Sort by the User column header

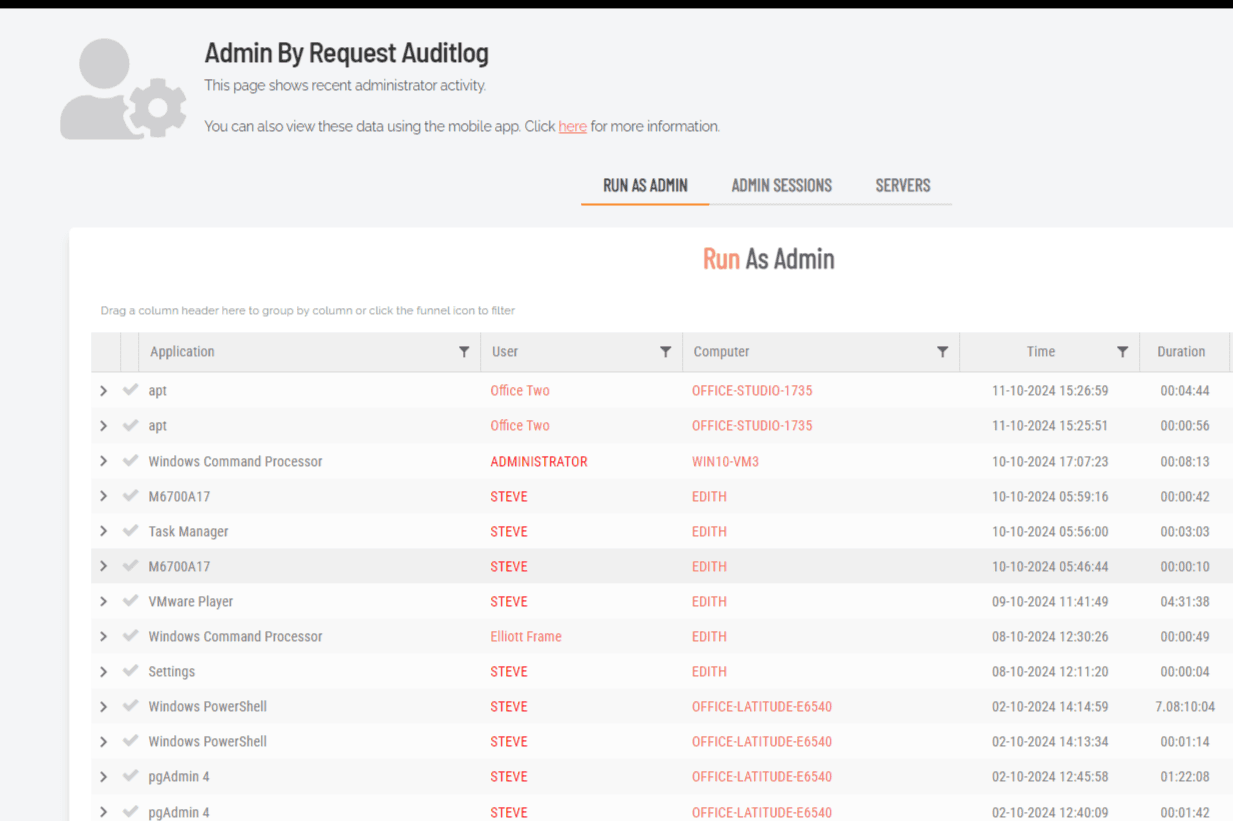pyautogui.click(x=505, y=351)
